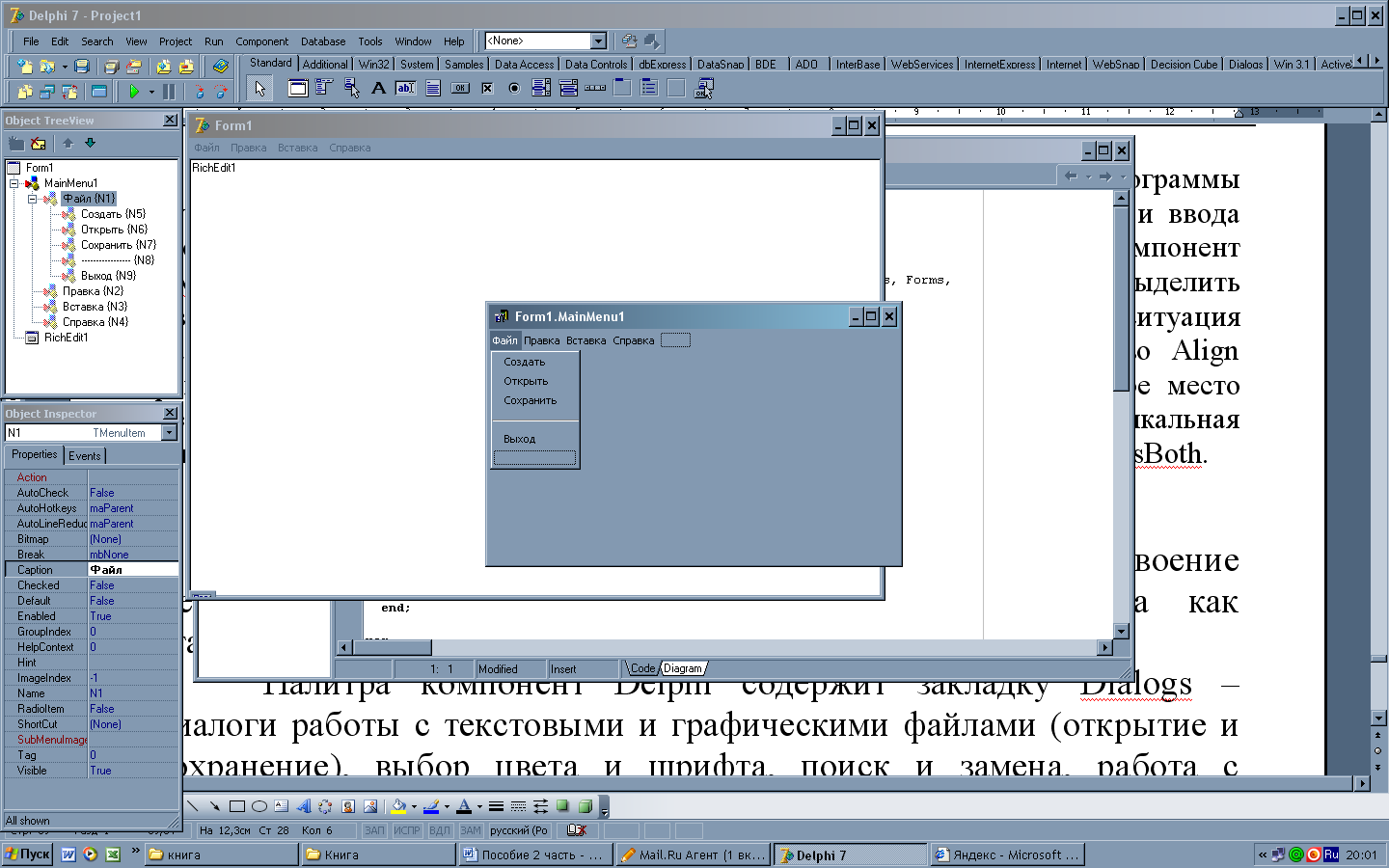1389x868 pixels.
Task: Open the Font Color dropdown arrow in Word
Action: tap(479, 806)
